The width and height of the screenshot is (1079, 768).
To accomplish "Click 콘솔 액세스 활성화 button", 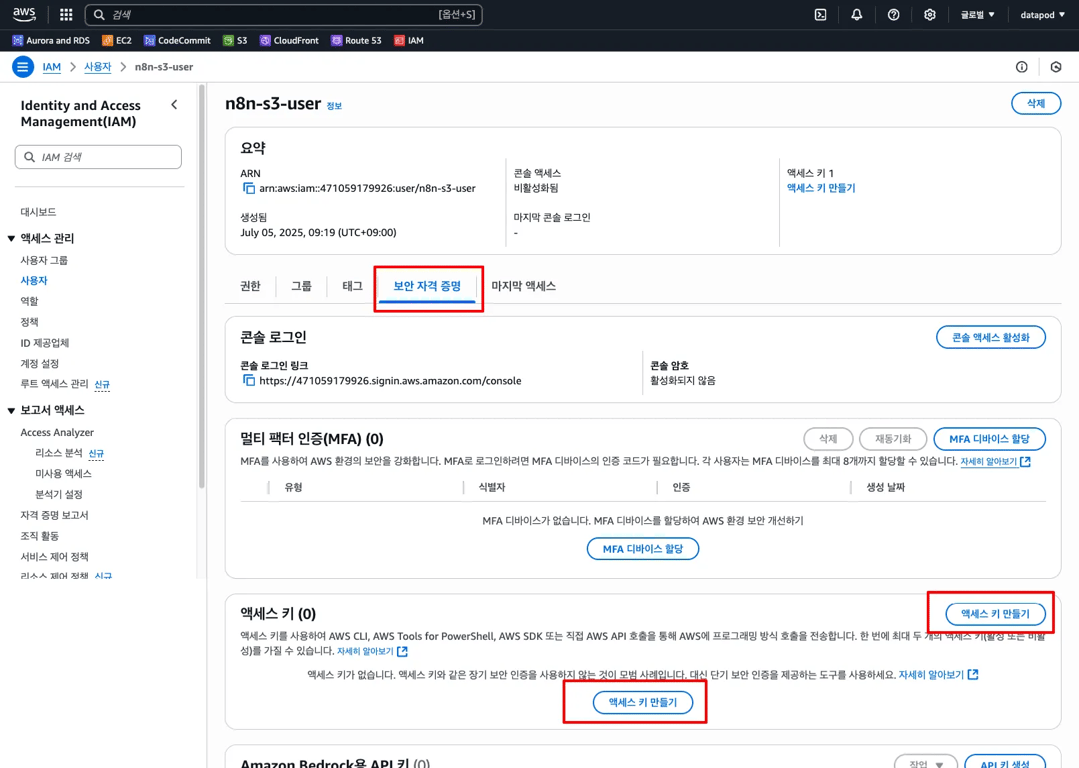I will [990, 337].
